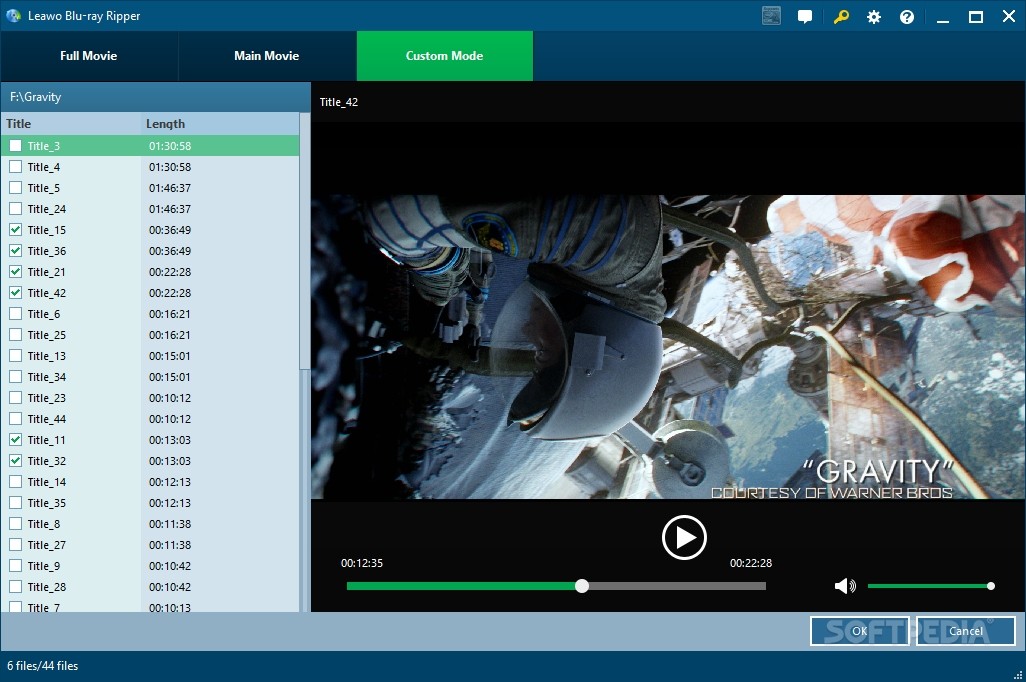The height and width of the screenshot is (682, 1026).
Task: Click the speaker icon to mute audio
Action: click(x=845, y=586)
